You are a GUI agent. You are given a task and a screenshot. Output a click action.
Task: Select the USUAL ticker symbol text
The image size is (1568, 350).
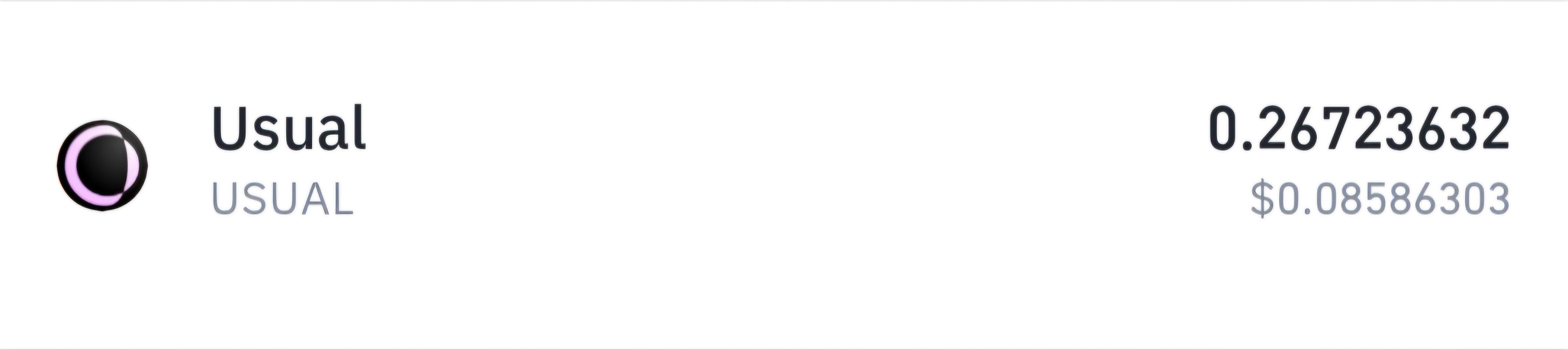pos(282,199)
